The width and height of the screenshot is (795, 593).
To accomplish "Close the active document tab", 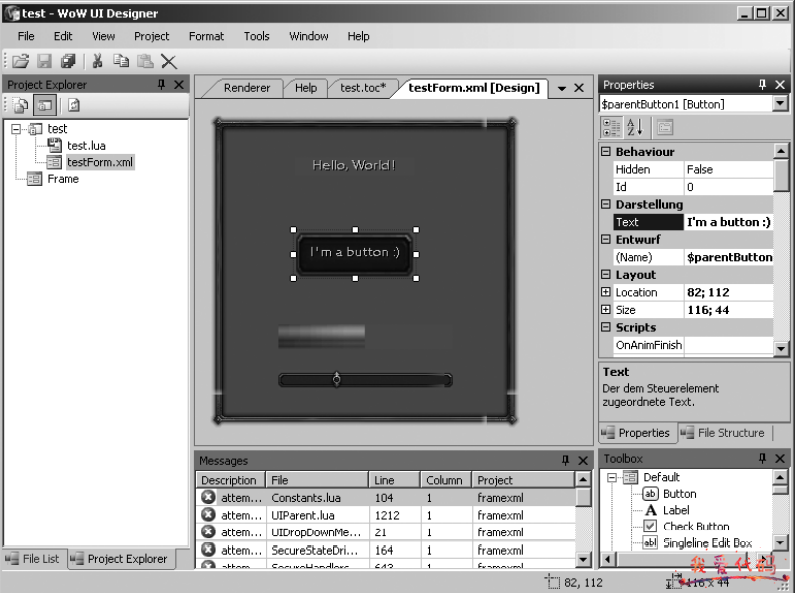I will pos(579,88).
